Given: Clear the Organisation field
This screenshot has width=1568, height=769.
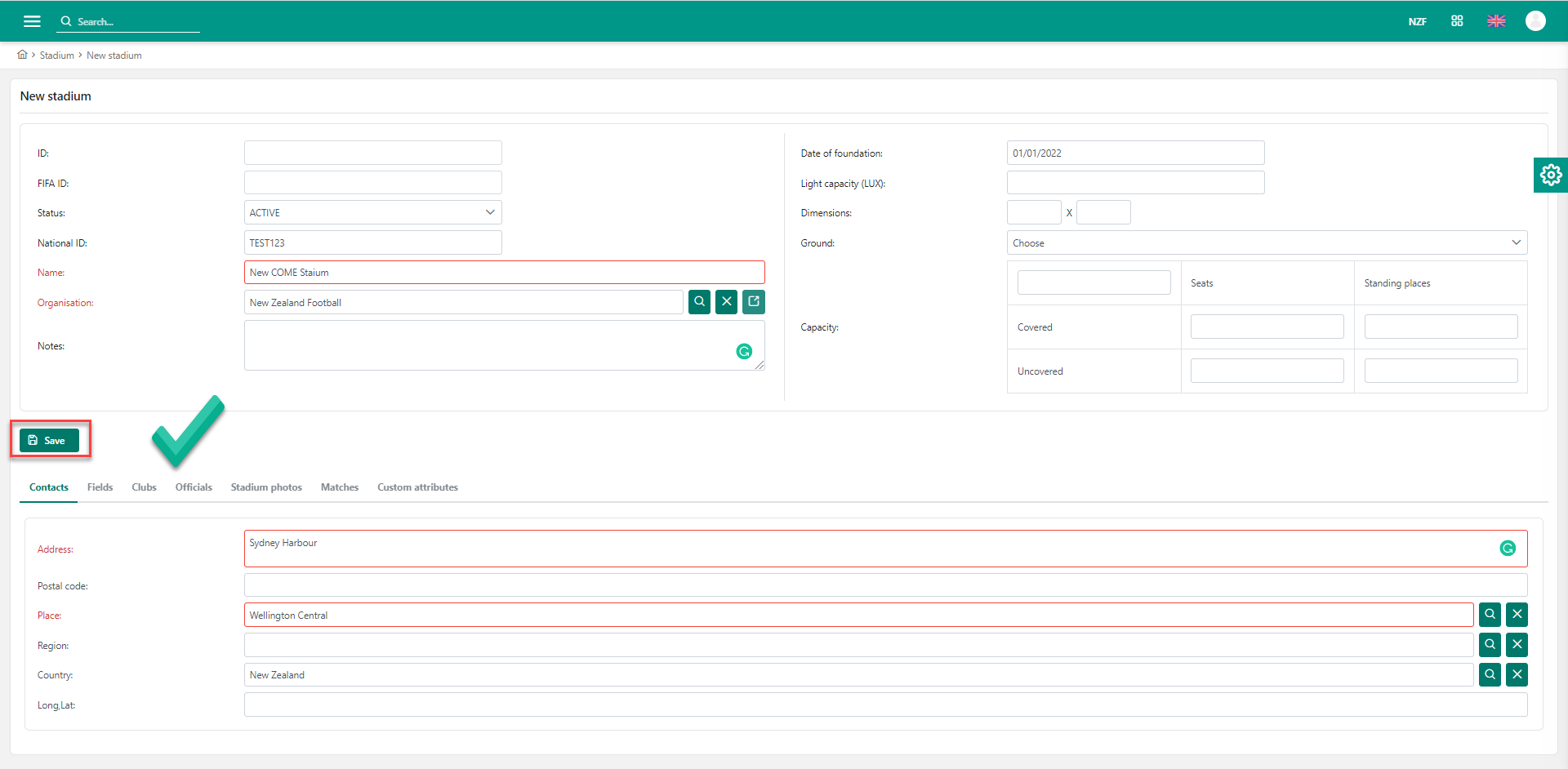Looking at the screenshot, I should [726, 302].
